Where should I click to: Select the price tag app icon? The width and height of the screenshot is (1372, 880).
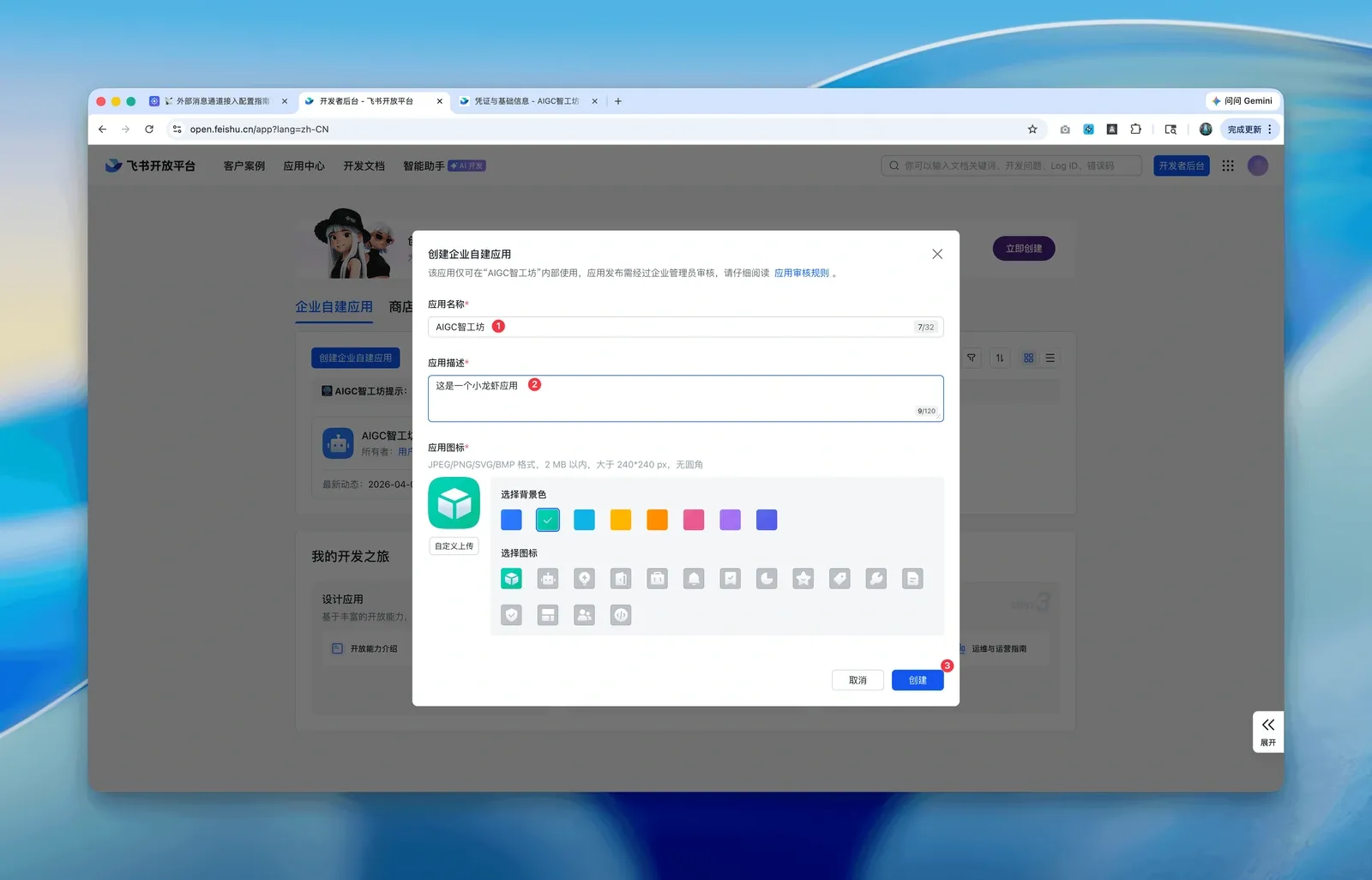pyautogui.click(x=839, y=579)
